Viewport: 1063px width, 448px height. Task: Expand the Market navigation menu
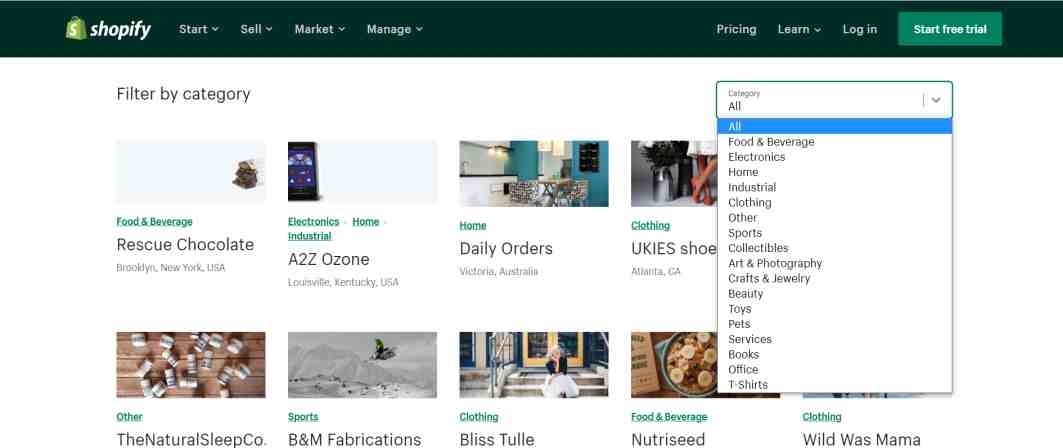pos(320,29)
